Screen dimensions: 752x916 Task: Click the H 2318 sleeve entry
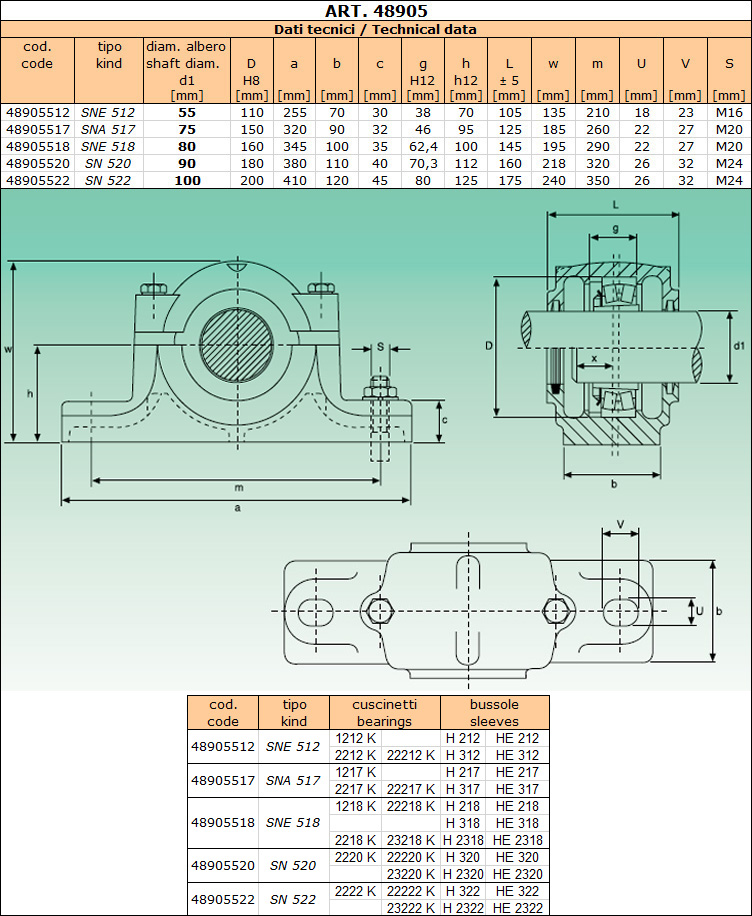pyautogui.click(x=463, y=840)
